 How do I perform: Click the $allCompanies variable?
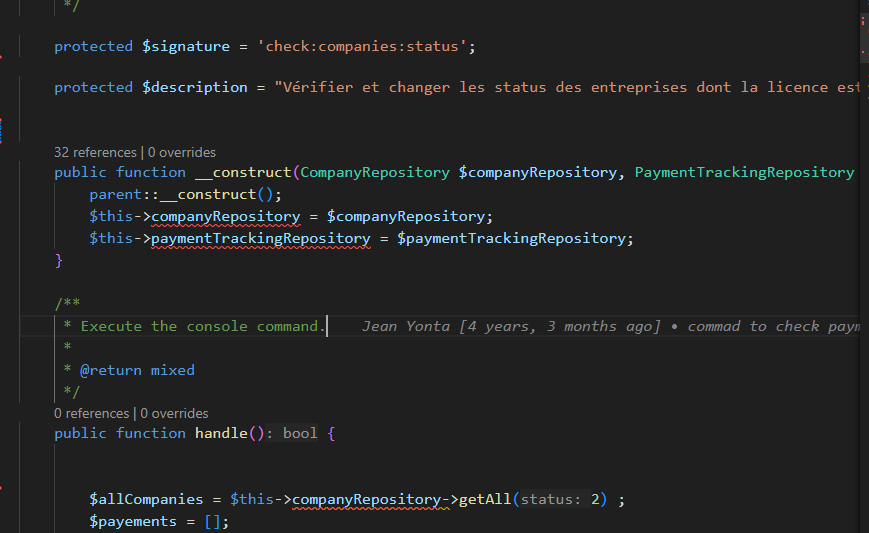[146, 500]
